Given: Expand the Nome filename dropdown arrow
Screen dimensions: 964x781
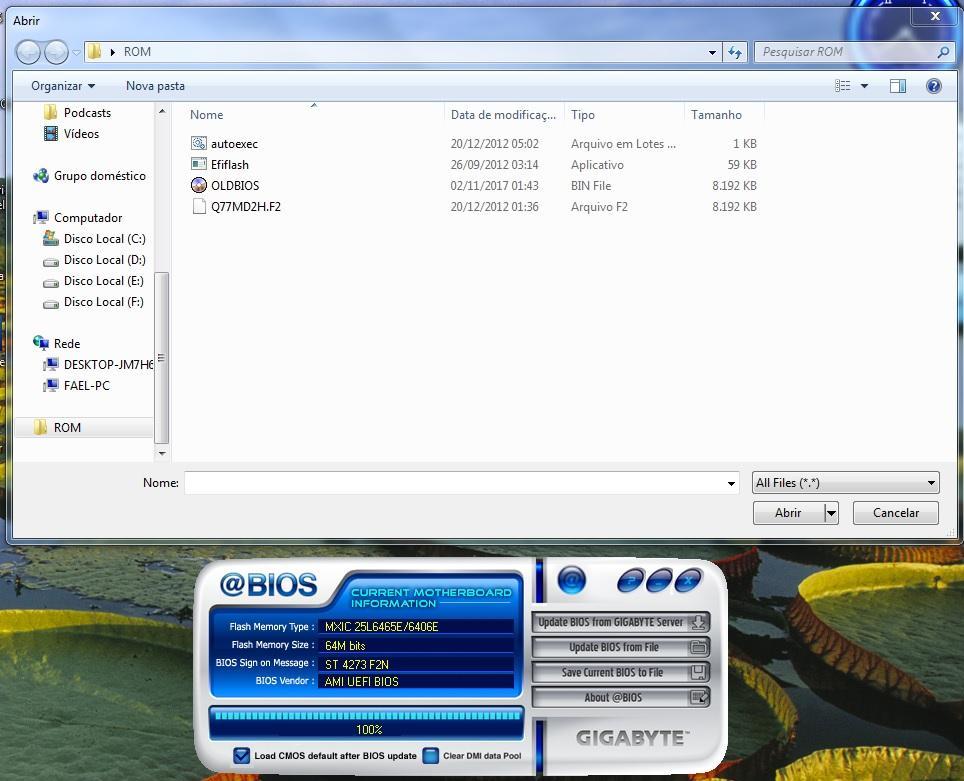Looking at the screenshot, I should 731,483.
